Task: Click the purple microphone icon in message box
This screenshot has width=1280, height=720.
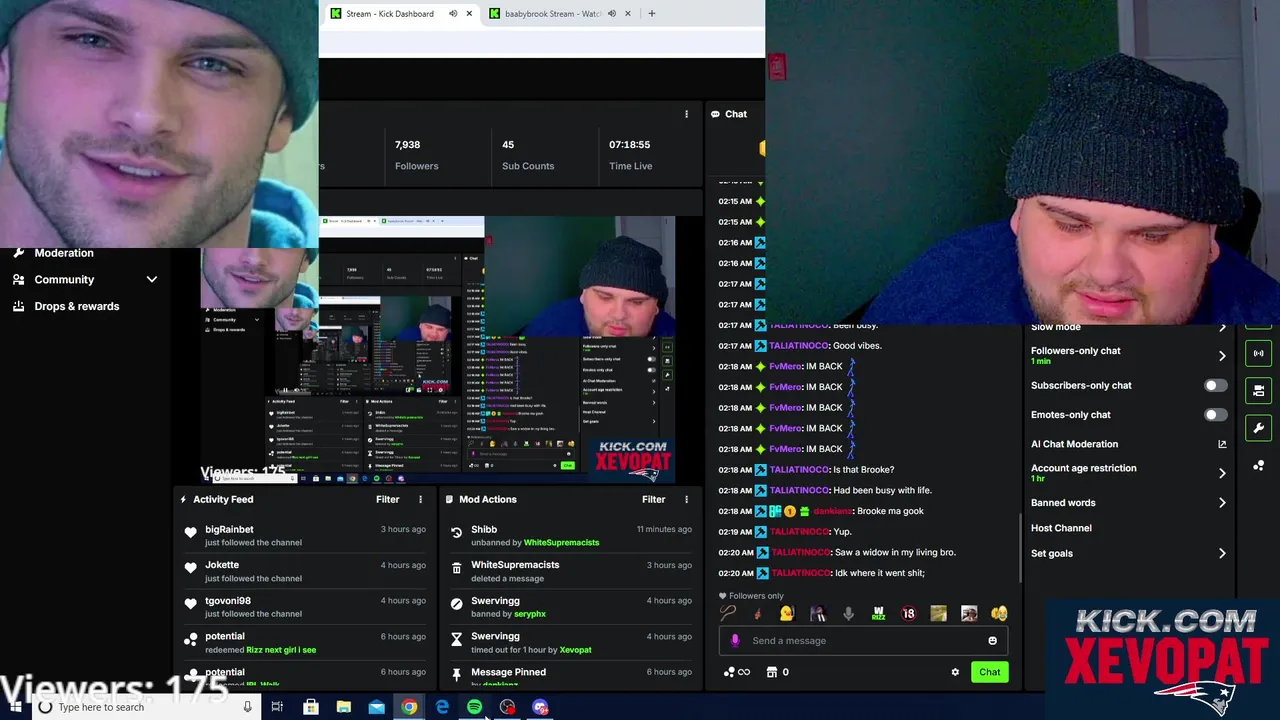Action: click(x=735, y=641)
